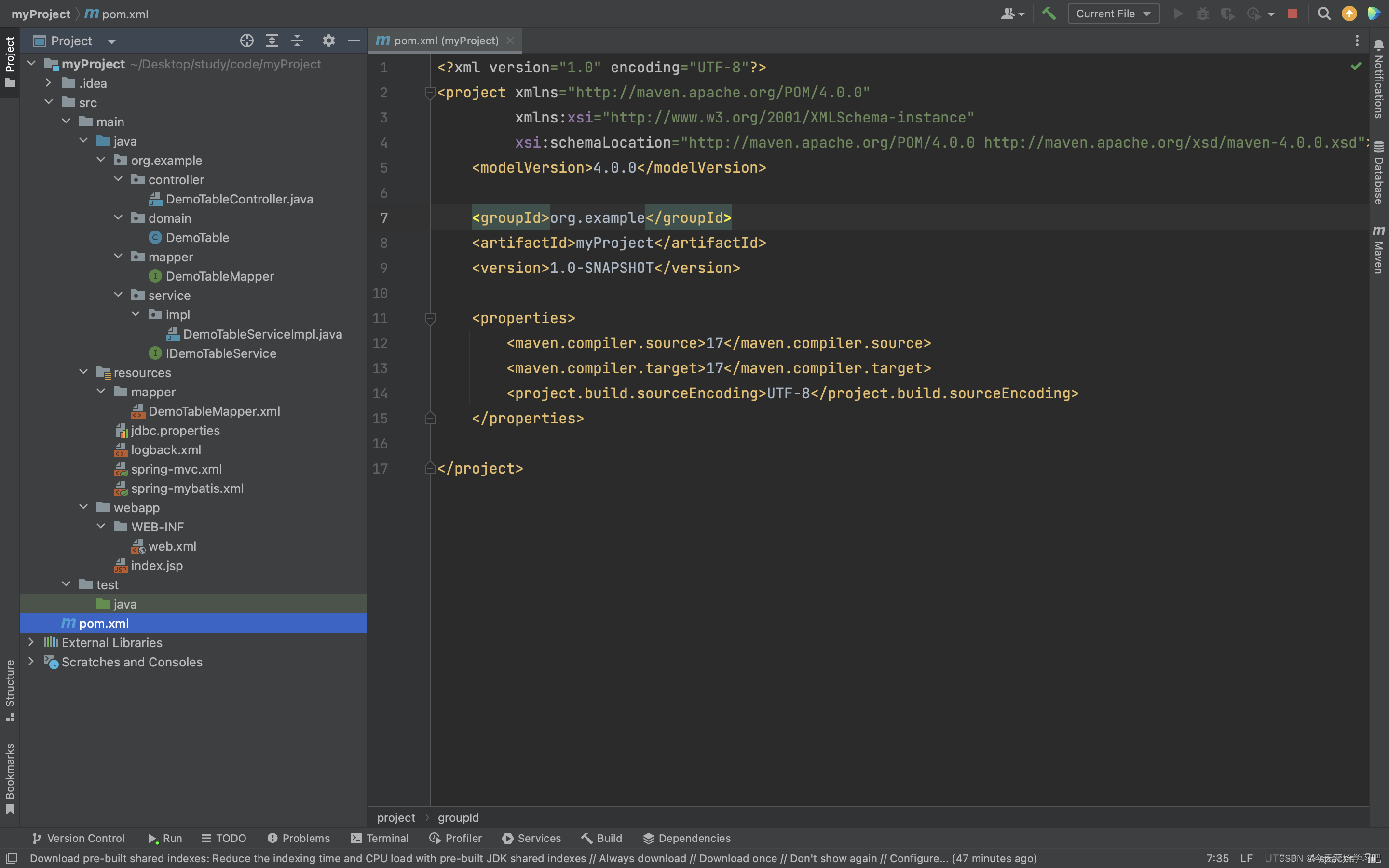Open the Code With Me user icon

coord(1012,13)
